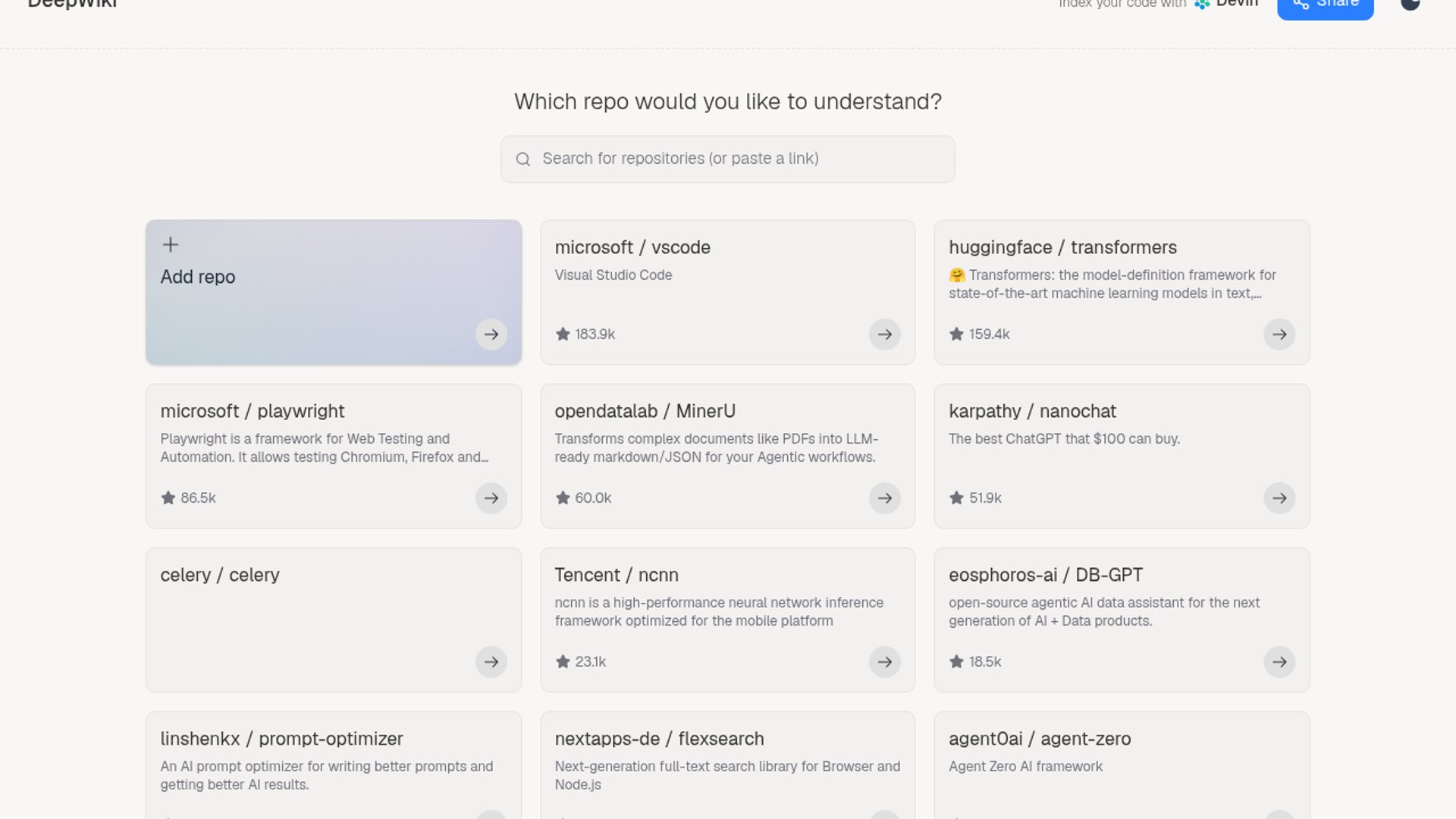Open celery / celery title
Viewport: 1456px width, 819px height.
click(220, 575)
